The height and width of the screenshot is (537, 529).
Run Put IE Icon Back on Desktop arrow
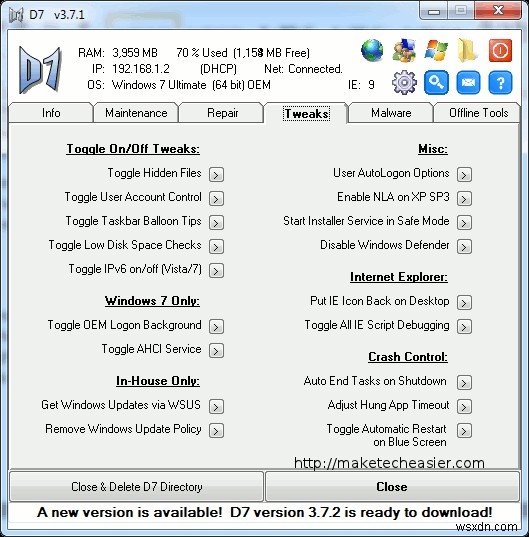464,302
